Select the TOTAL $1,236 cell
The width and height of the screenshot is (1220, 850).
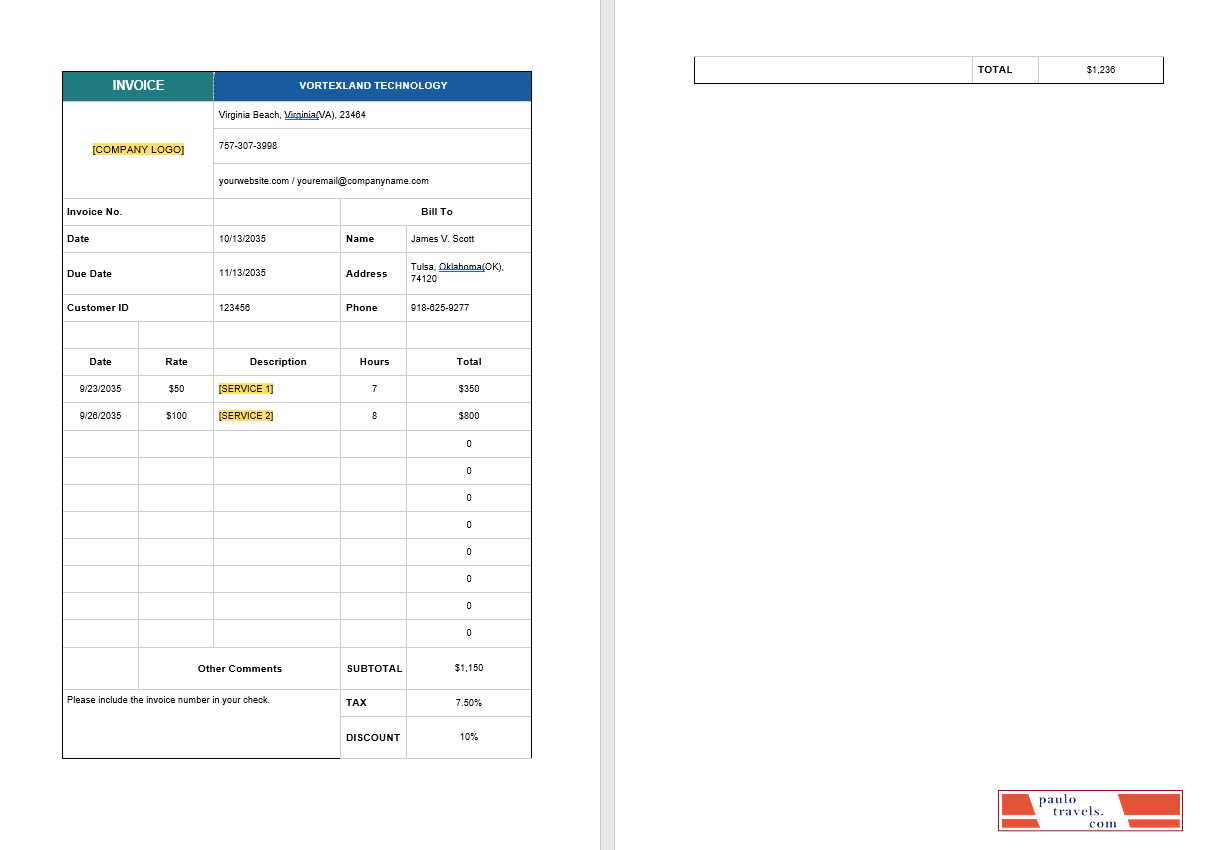(x=1100, y=69)
